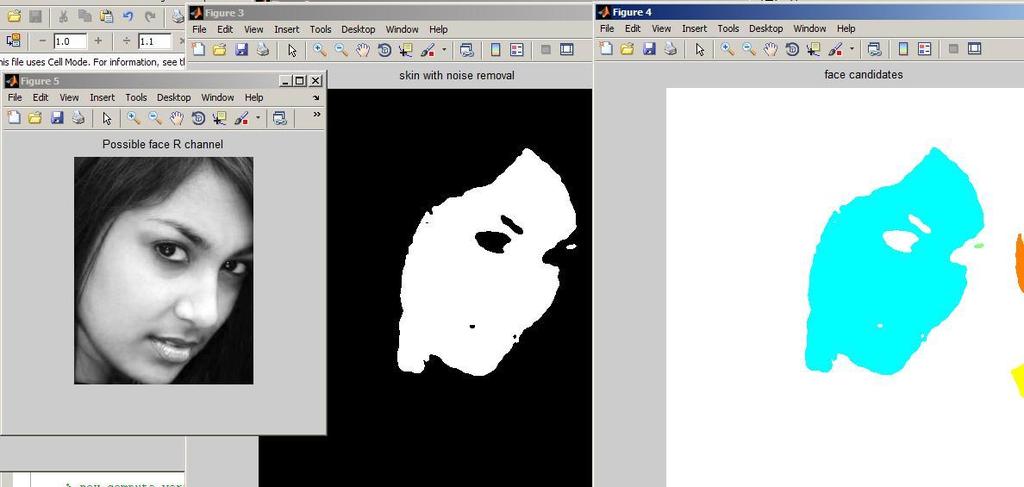Click Link Plot icon in Figure 3
The image size is (1024, 487).
click(467, 50)
